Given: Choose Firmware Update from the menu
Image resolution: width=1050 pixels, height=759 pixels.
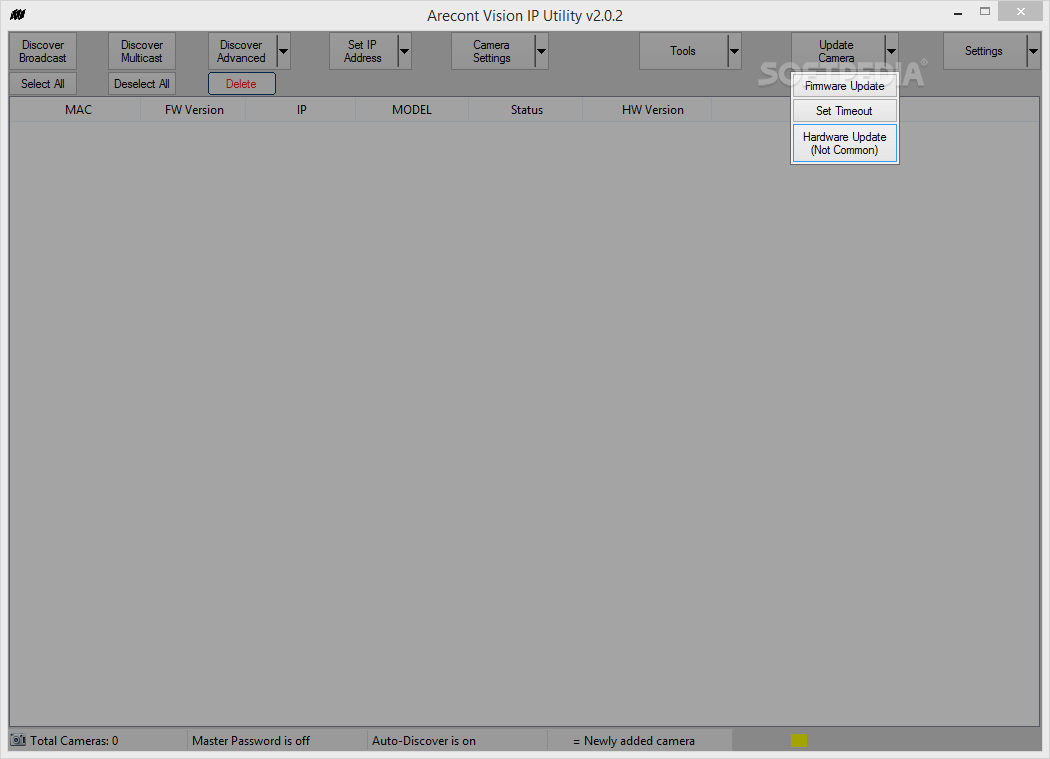Looking at the screenshot, I should [844, 86].
